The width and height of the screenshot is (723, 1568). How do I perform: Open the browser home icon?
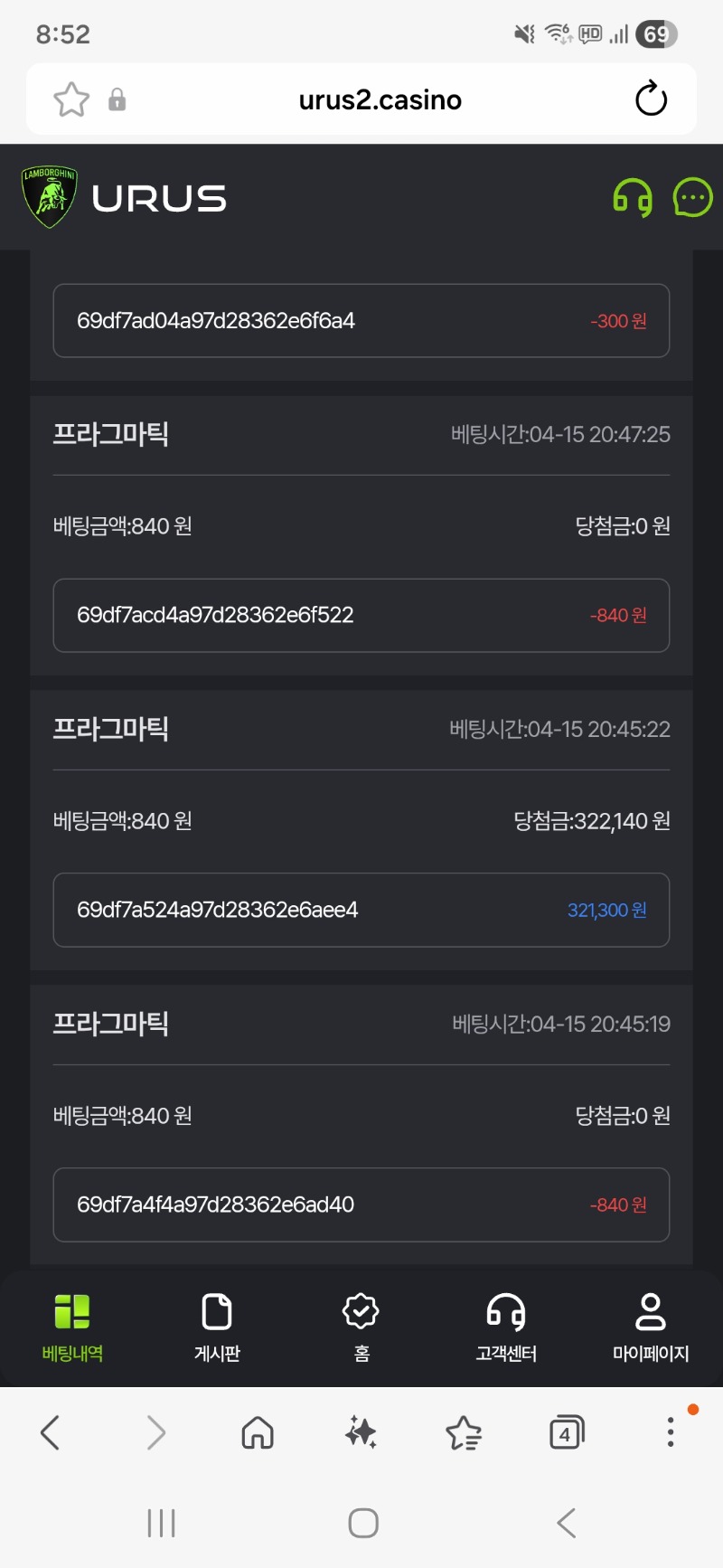tap(258, 1432)
